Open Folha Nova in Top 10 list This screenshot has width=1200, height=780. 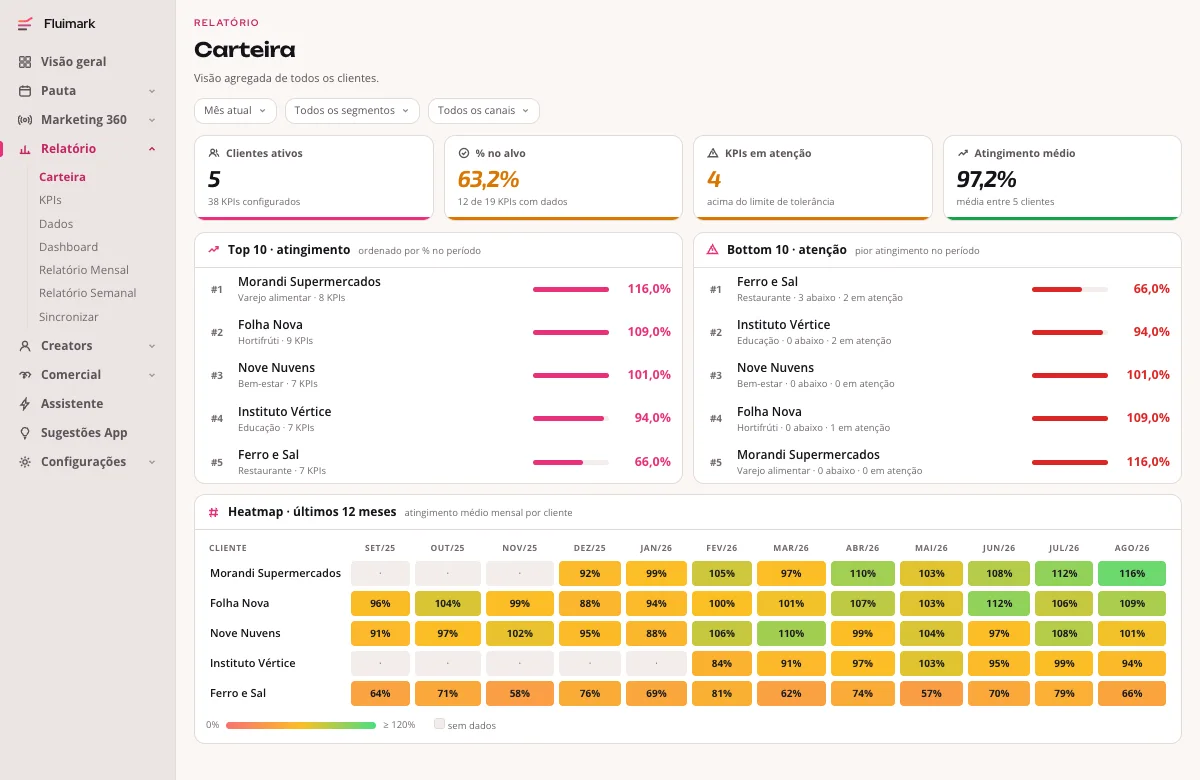[438, 332]
